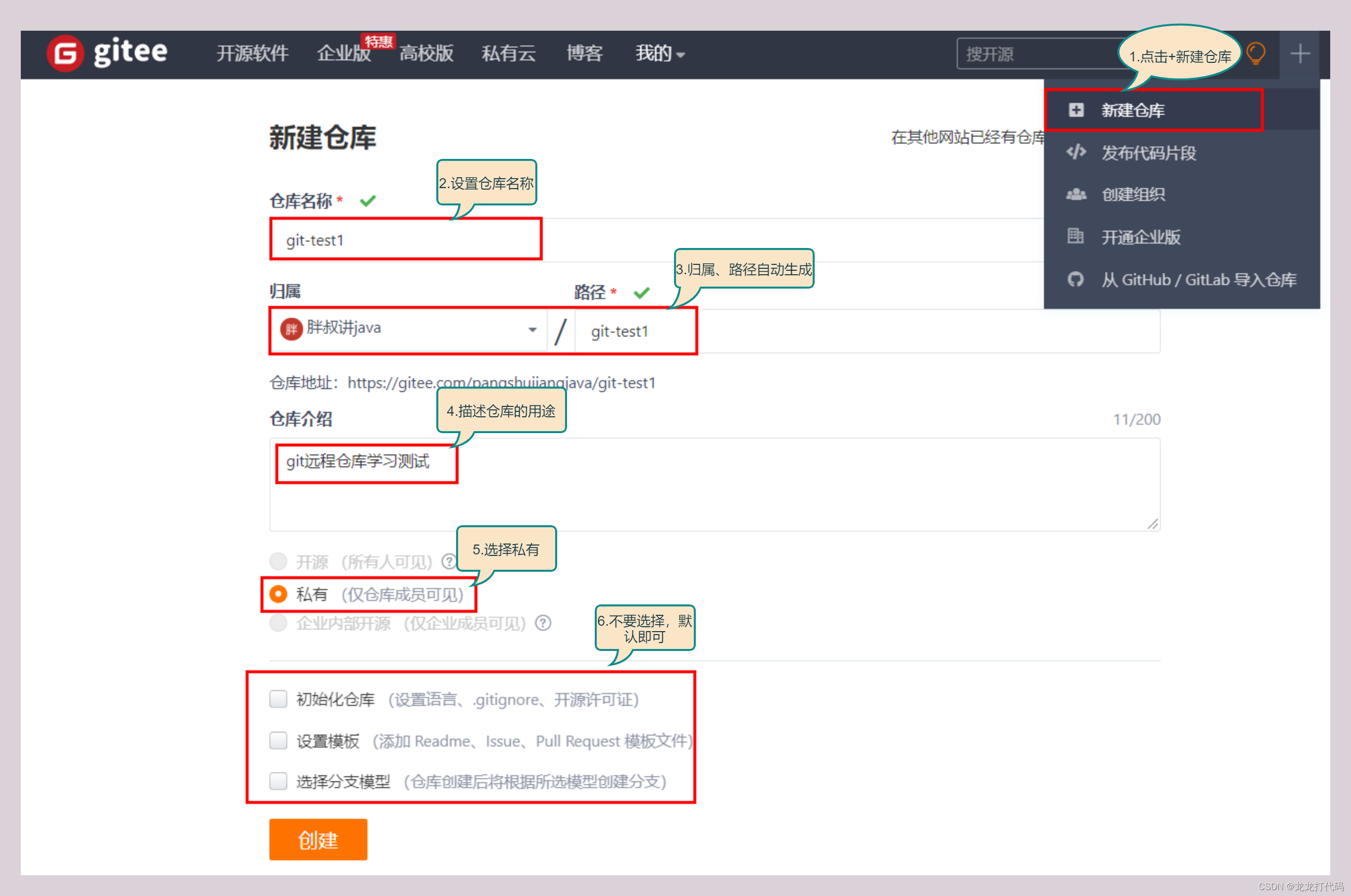Expand the 我的 menu in navbar
Viewport: 1351px width, 896px height.
pos(660,54)
